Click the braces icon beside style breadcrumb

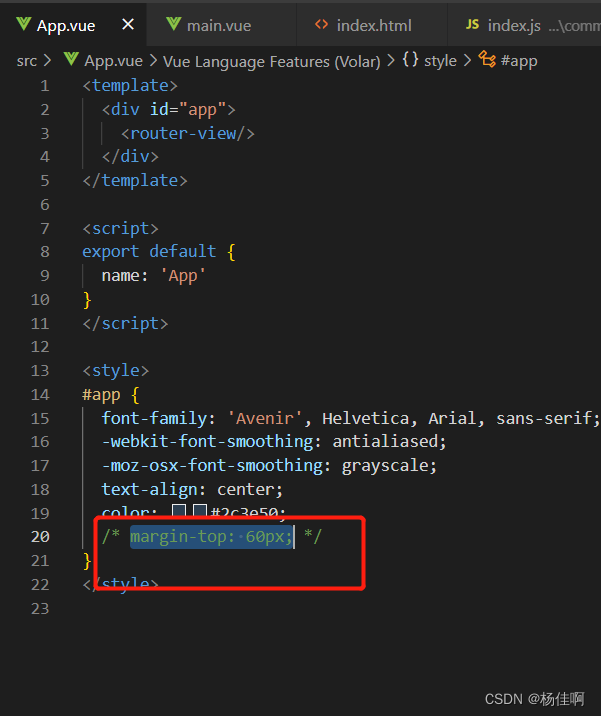click(x=410, y=59)
